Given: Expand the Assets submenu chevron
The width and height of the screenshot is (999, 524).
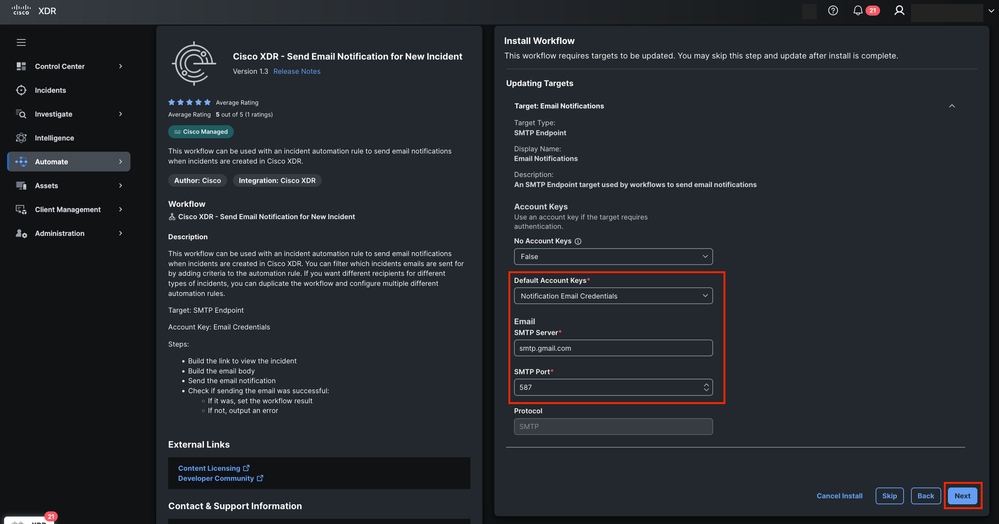Looking at the screenshot, I should 120,186.
